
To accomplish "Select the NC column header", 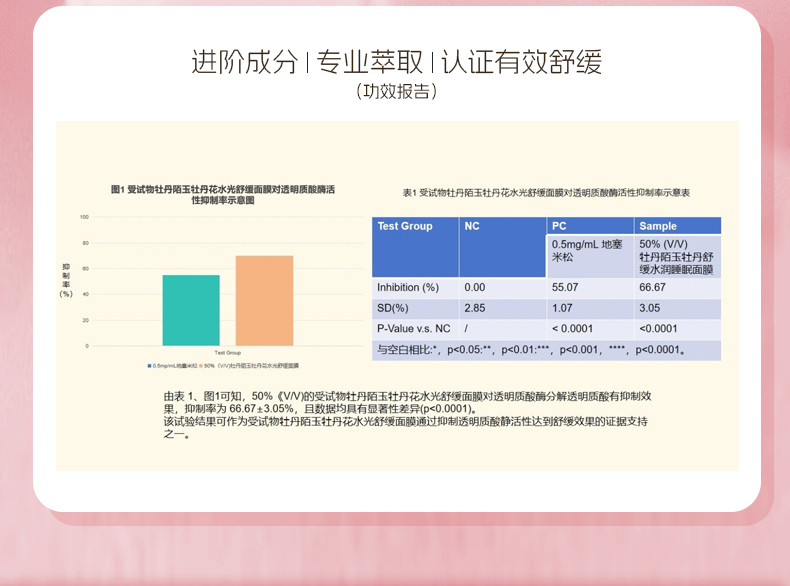I will point(472,226).
